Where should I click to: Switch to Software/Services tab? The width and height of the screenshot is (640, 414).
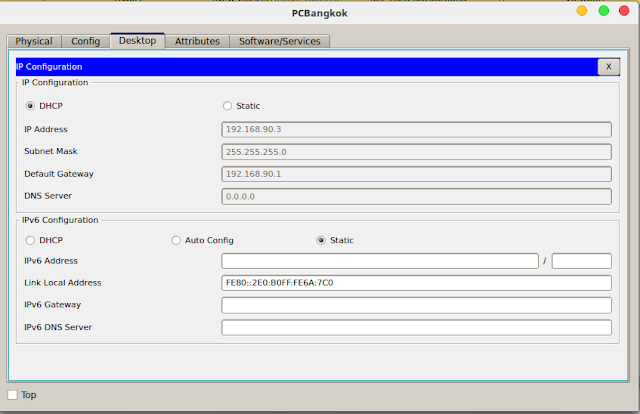[x=280, y=41]
